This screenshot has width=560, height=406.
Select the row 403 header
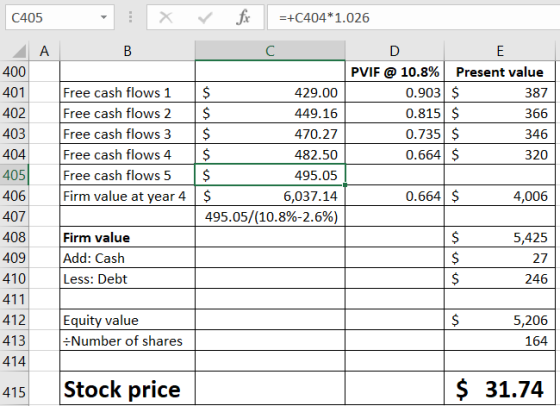[14, 134]
